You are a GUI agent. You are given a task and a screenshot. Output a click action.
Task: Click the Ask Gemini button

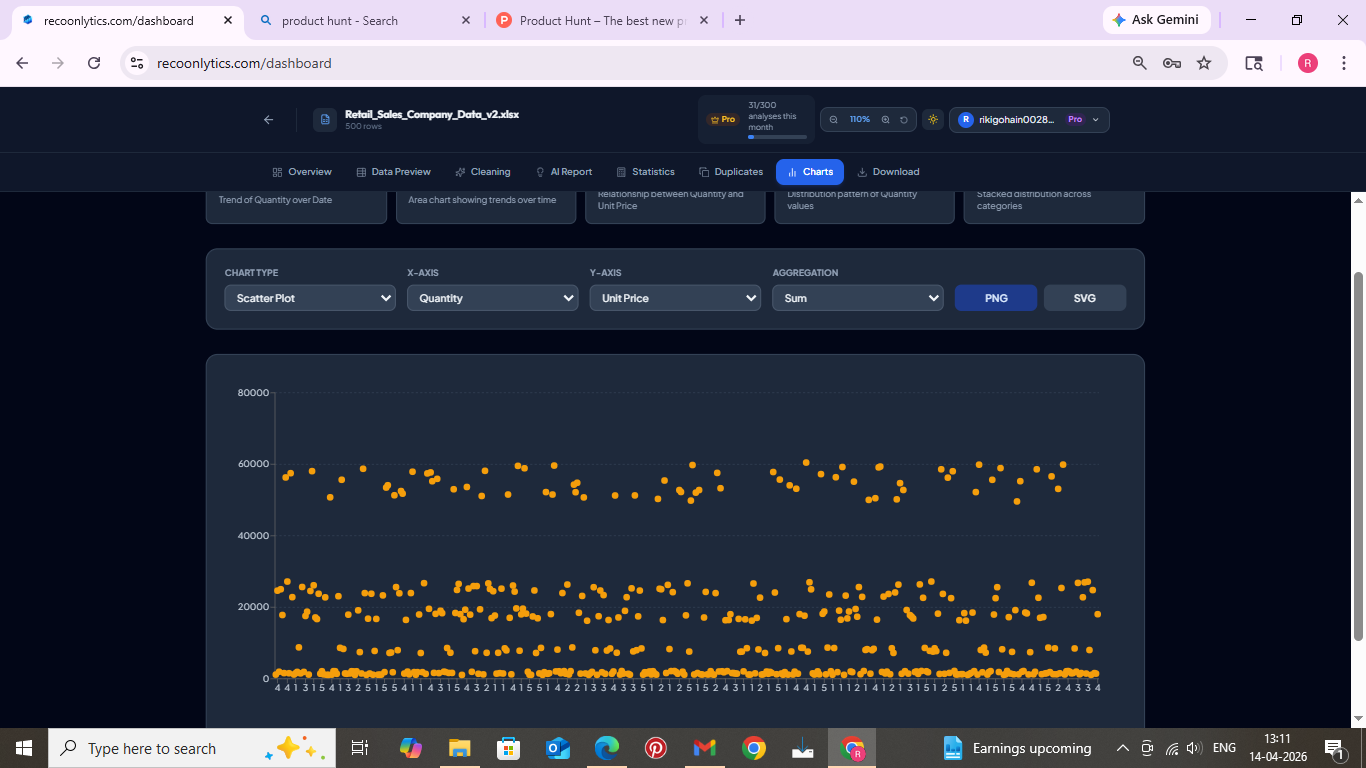tap(1156, 20)
